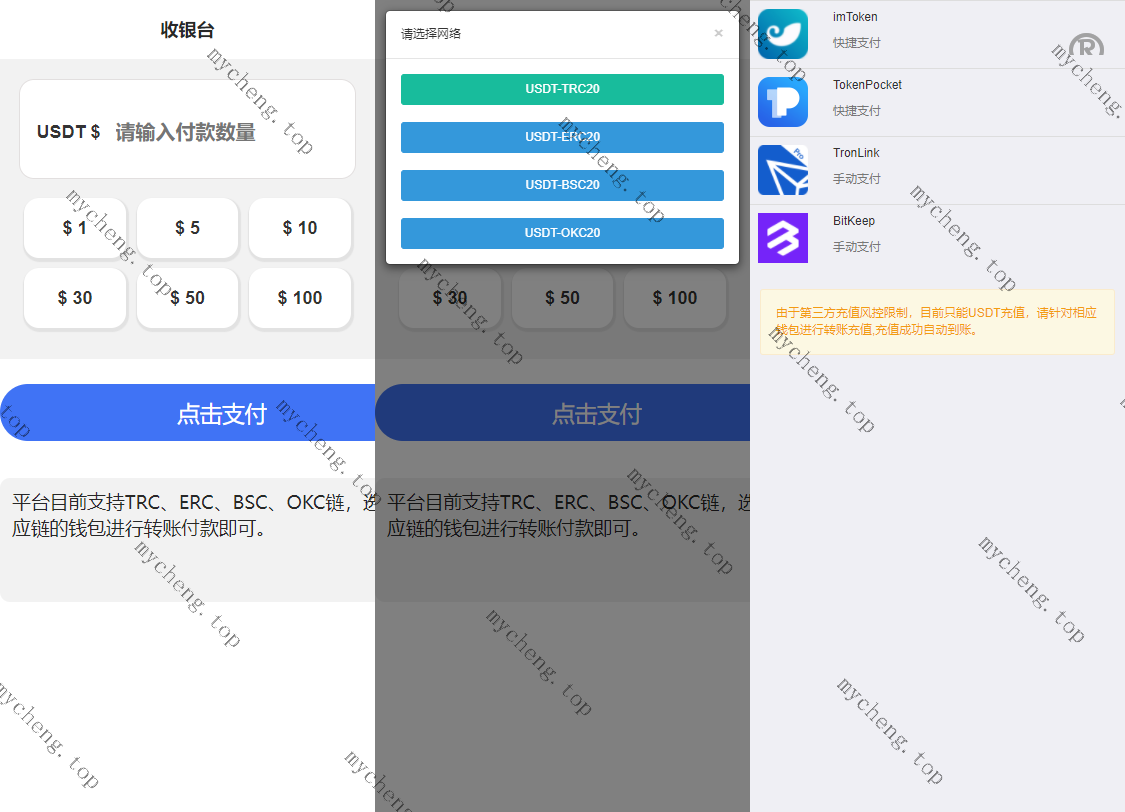Click the yellow USDT recharge notice box
The width and height of the screenshot is (1125, 812).
937,321
